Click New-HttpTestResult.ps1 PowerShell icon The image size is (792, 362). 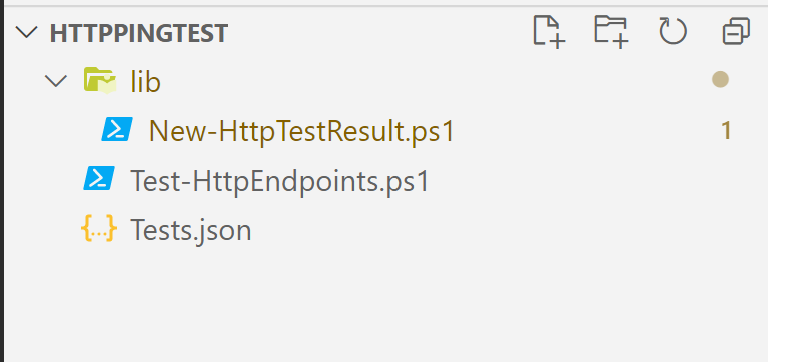(117, 129)
